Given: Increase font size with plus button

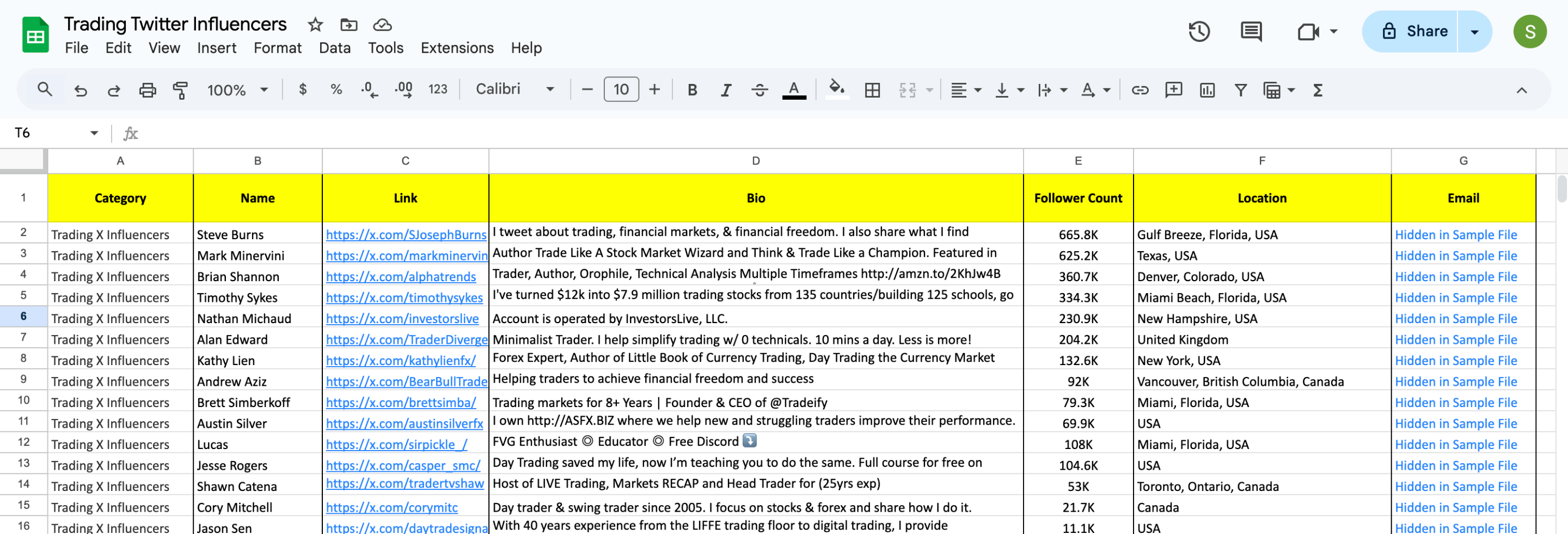Looking at the screenshot, I should pyautogui.click(x=654, y=90).
